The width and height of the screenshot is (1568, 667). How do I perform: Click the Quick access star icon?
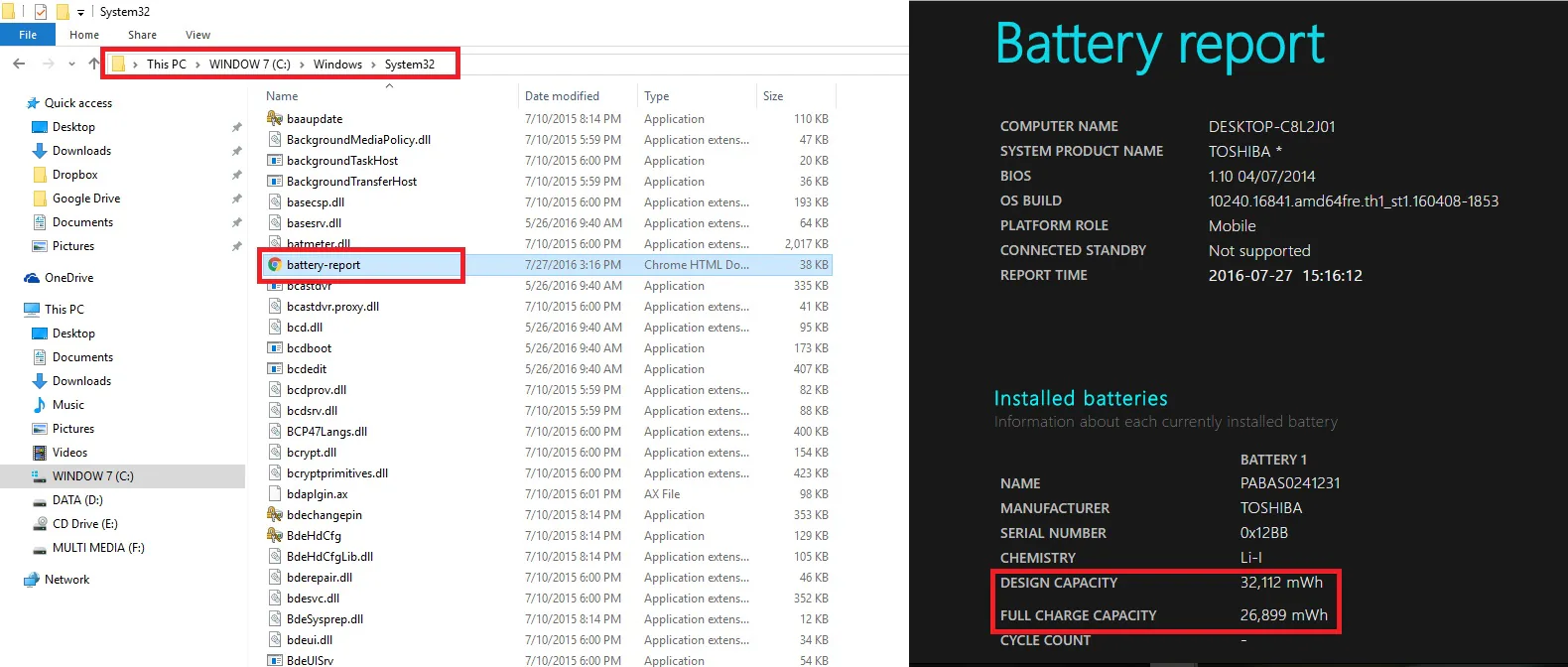(33, 103)
